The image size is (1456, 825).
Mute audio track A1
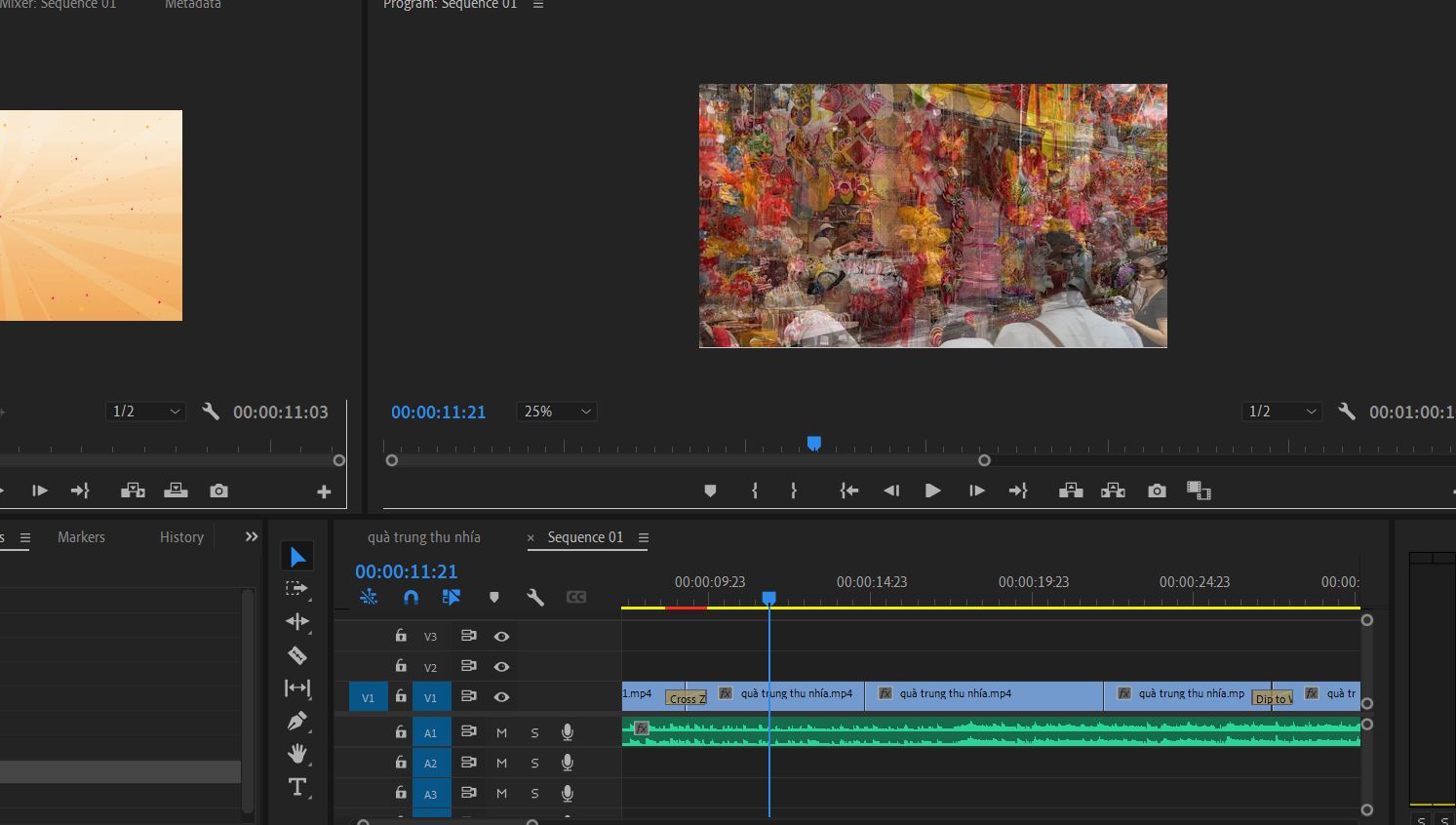click(x=501, y=732)
